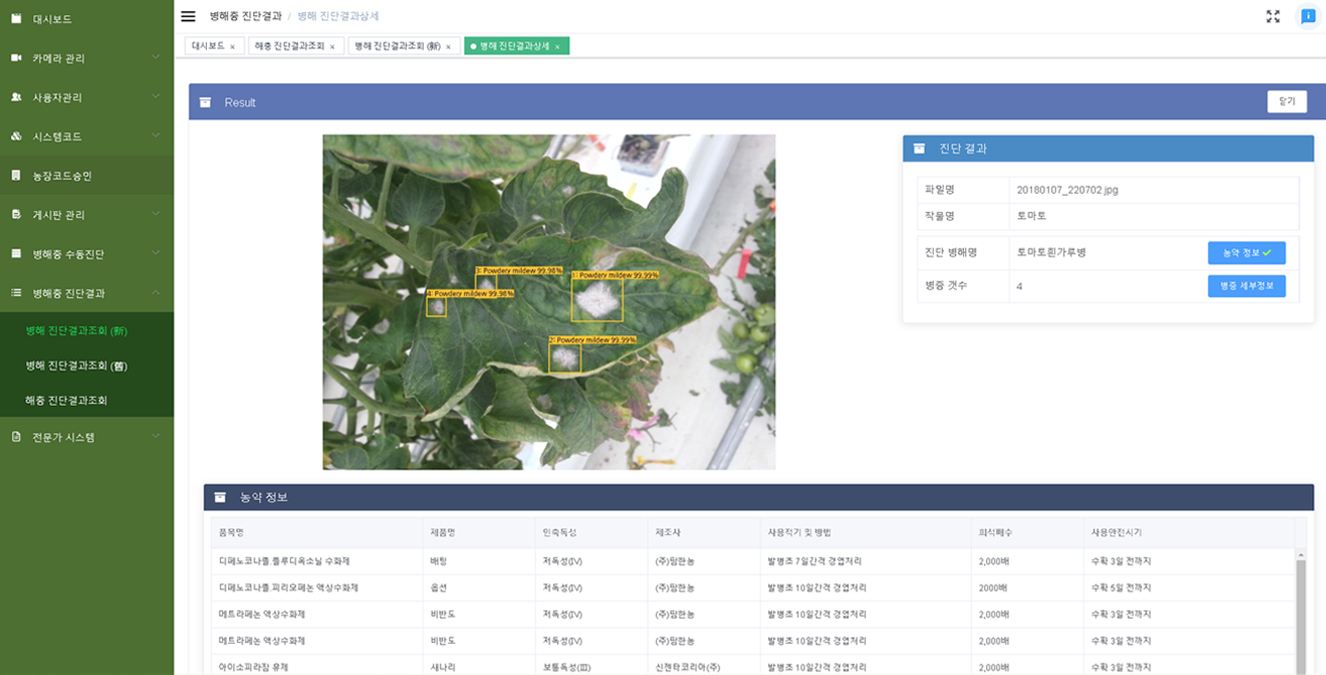Image resolution: width=1326 pixels, height=675 pixels.
Task: Expand the 게시판 관리 menu chevron
Action: (156, 214)
